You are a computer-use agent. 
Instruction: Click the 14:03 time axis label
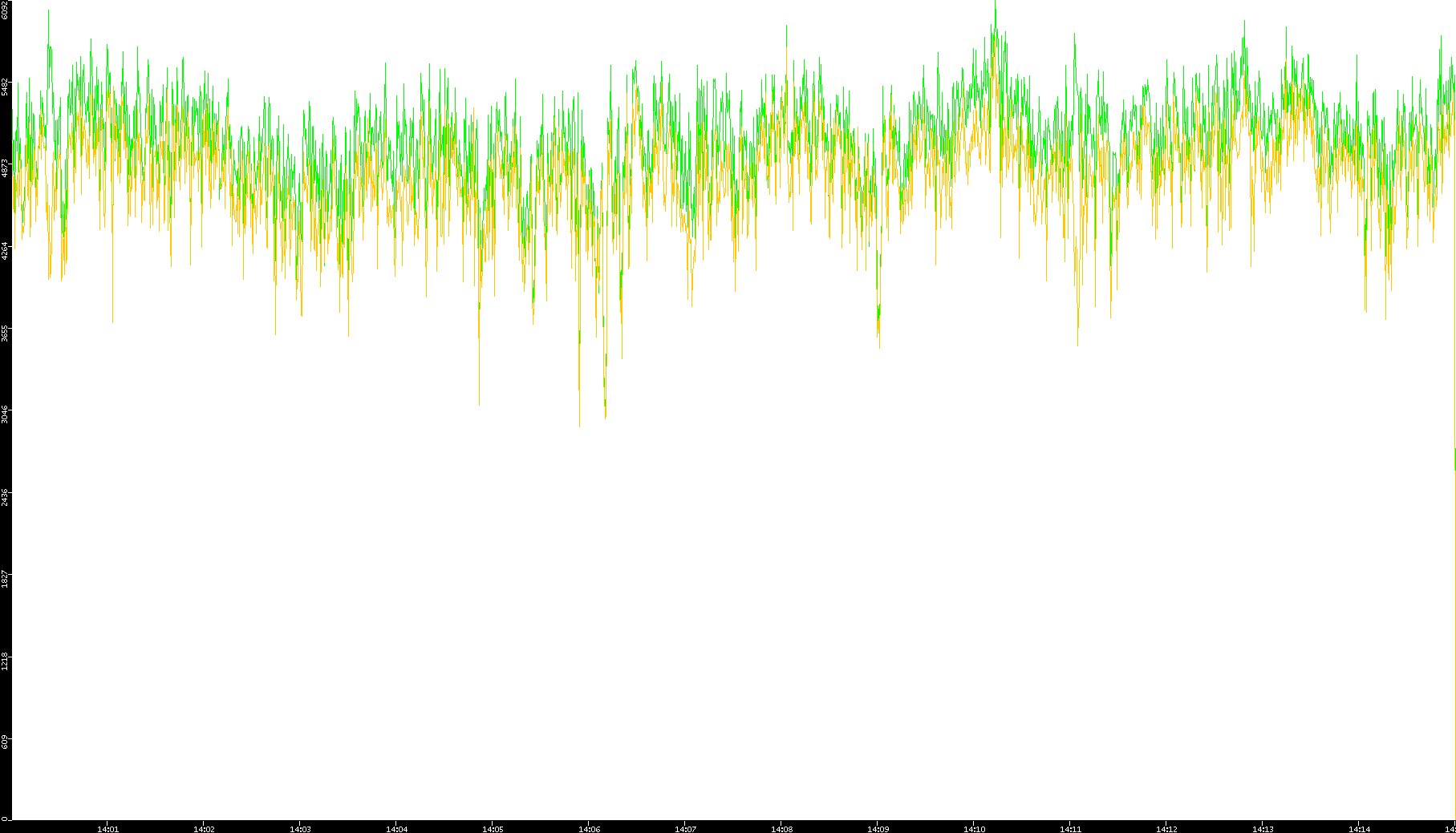(300, 829)
